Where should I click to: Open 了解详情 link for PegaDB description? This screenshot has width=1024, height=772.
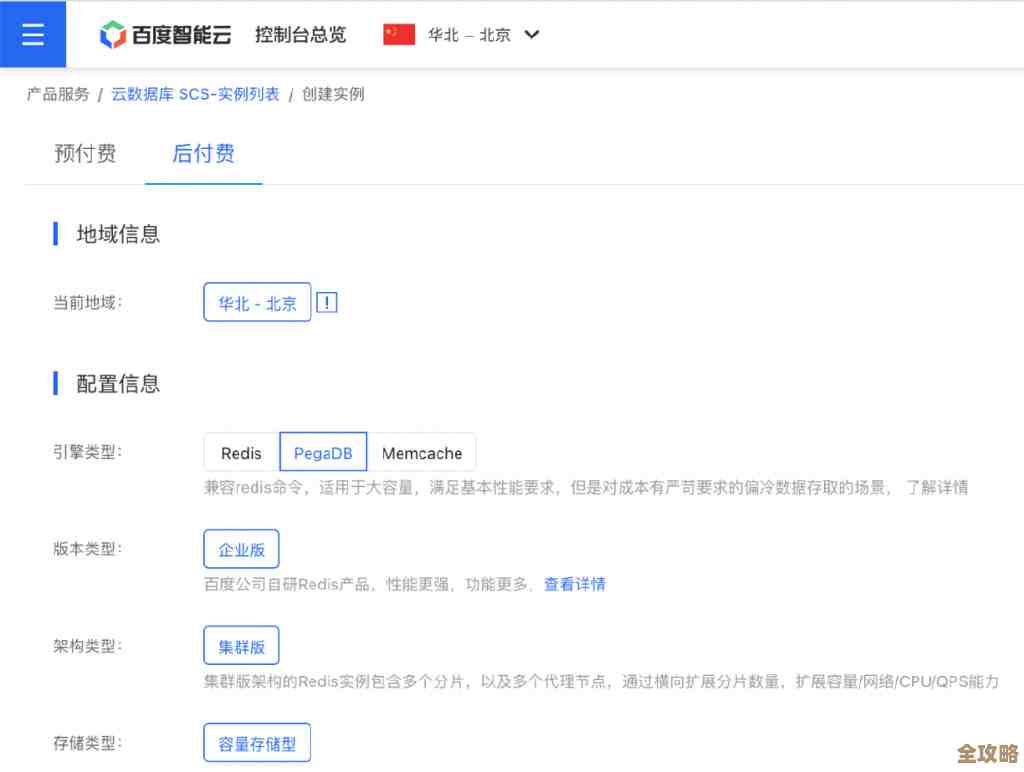click(x=939, y=487)
